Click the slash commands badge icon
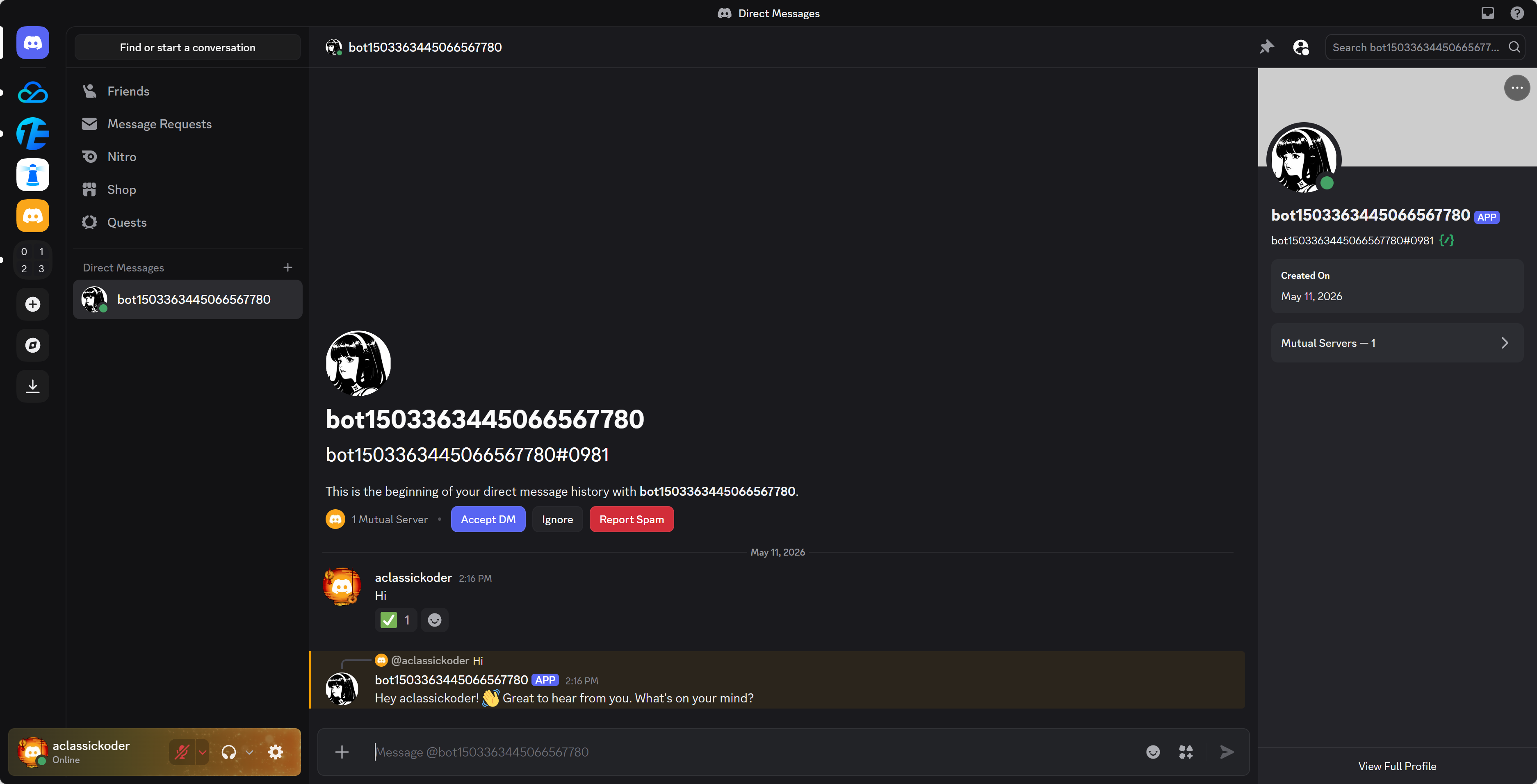This screenshot has width=1537, height=784. pos(1447,240)
